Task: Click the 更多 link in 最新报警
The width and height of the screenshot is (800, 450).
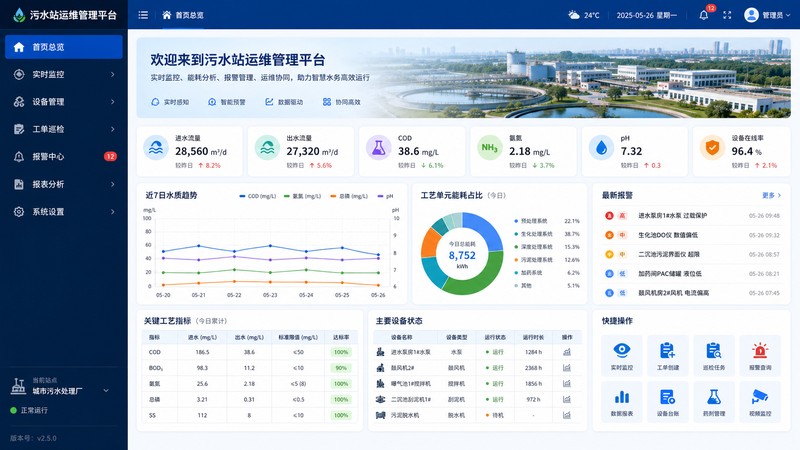Action: click(x=771, y=195)
